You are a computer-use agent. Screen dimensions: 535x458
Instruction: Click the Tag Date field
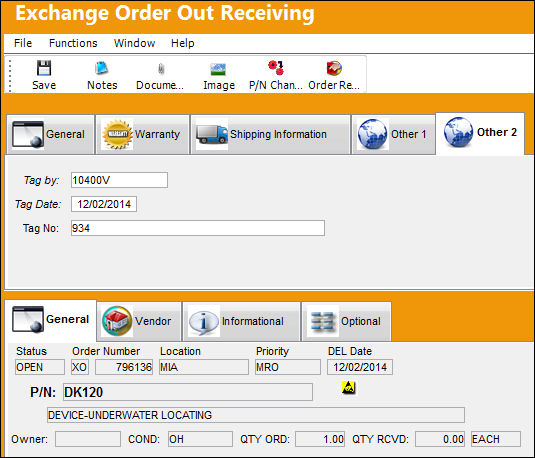coord(104,204)
